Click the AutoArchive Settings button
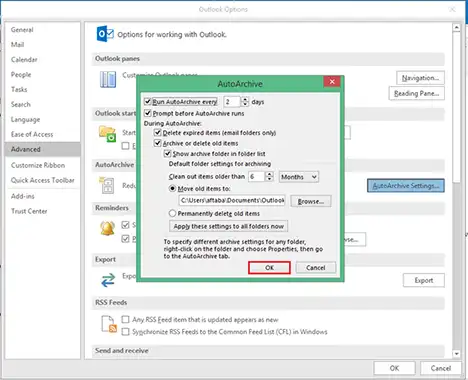This screenshot has height=380, width=468. click(x=406, y=186)
